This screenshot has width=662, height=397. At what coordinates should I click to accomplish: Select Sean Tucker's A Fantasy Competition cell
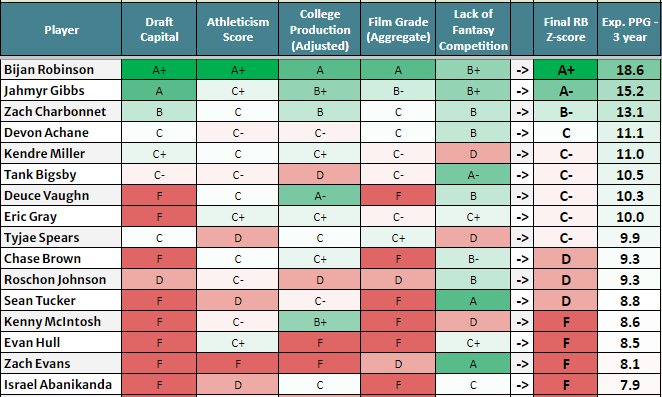click(473, 301)
